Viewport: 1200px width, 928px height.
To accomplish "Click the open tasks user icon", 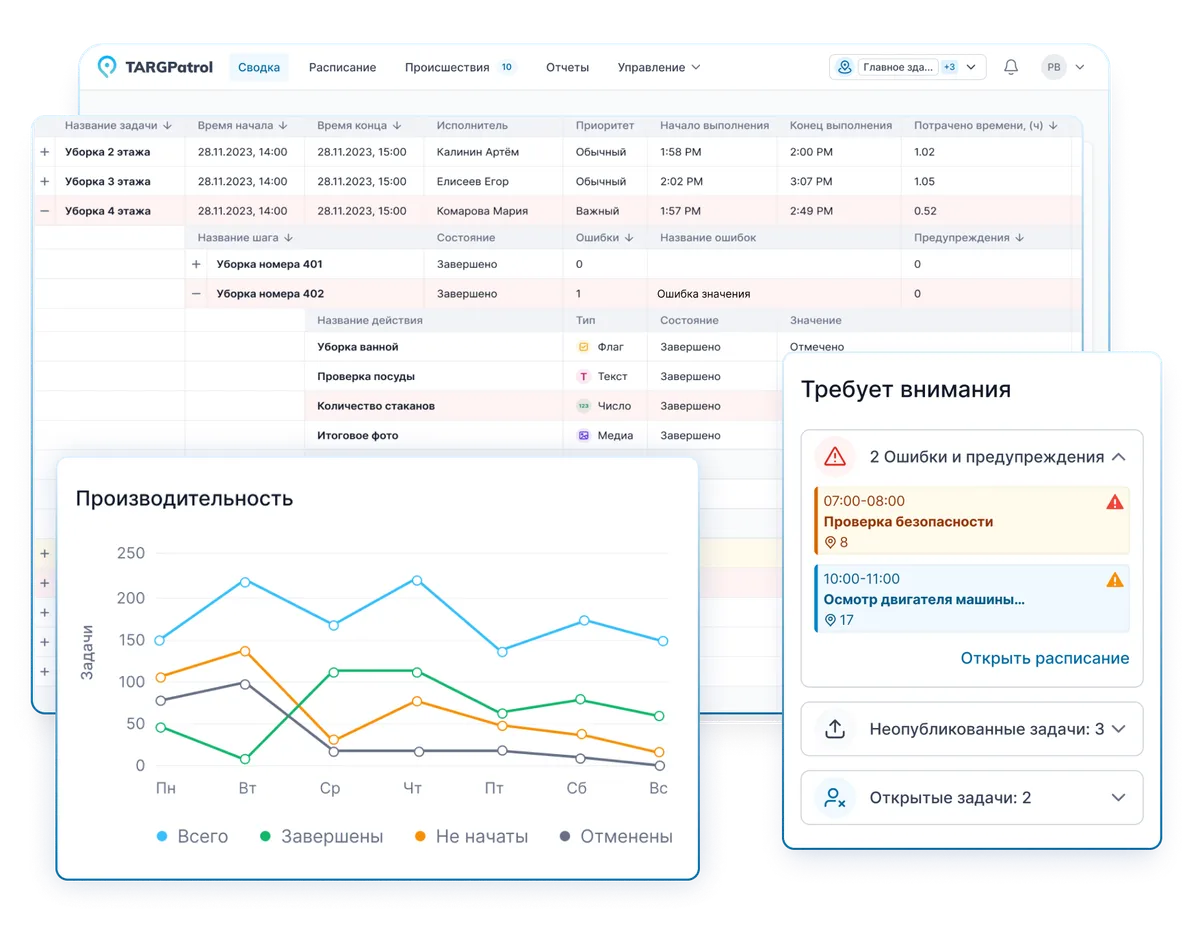I will (835, 798).
